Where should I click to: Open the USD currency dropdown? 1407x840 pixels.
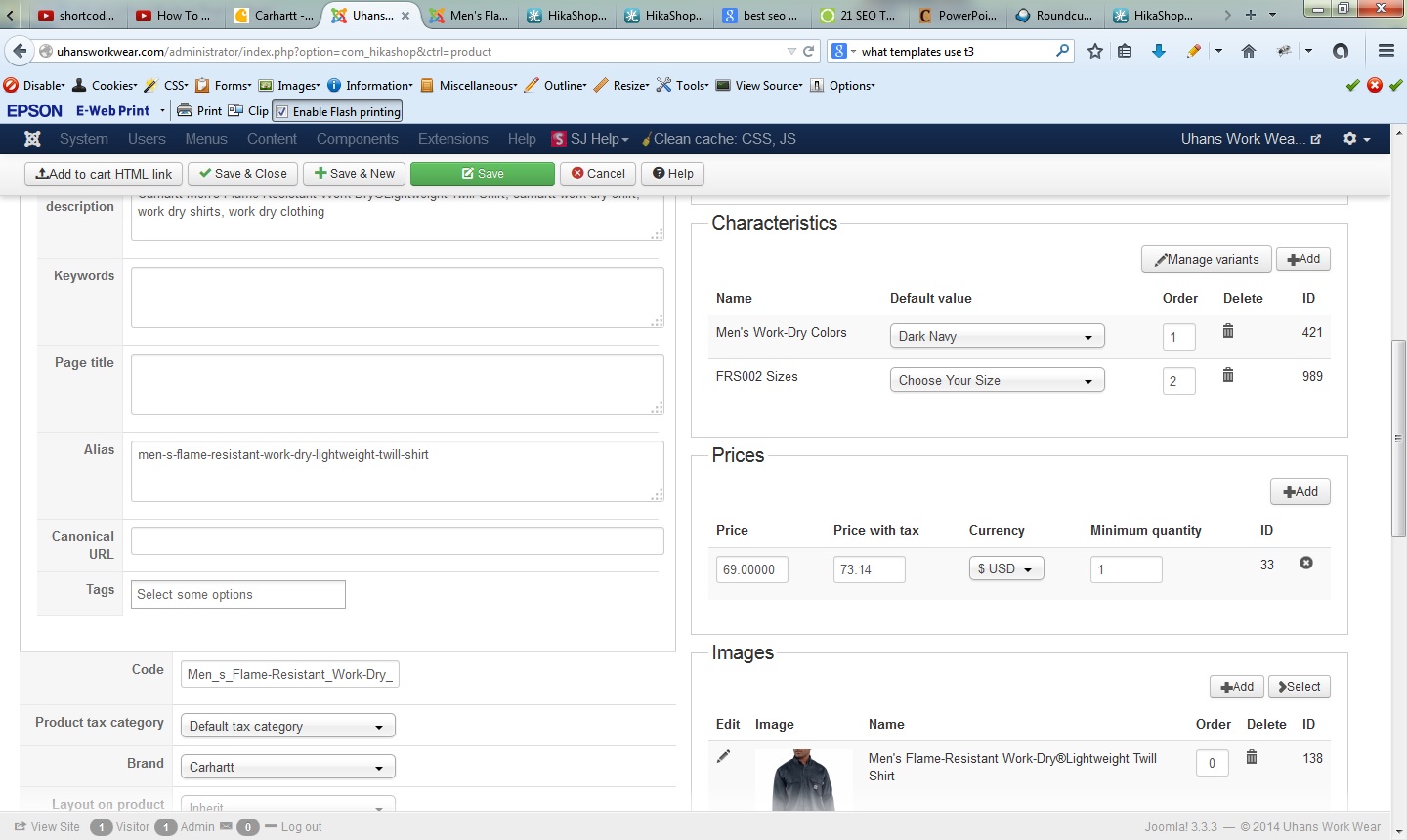(x=1006, y=568)
